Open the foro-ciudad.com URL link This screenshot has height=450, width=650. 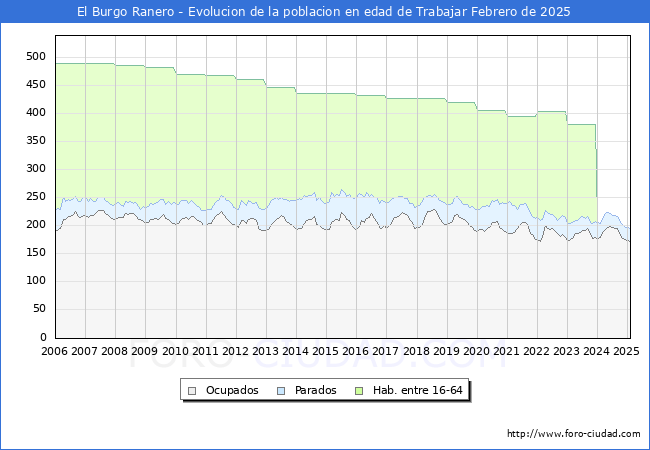[574, 434]
